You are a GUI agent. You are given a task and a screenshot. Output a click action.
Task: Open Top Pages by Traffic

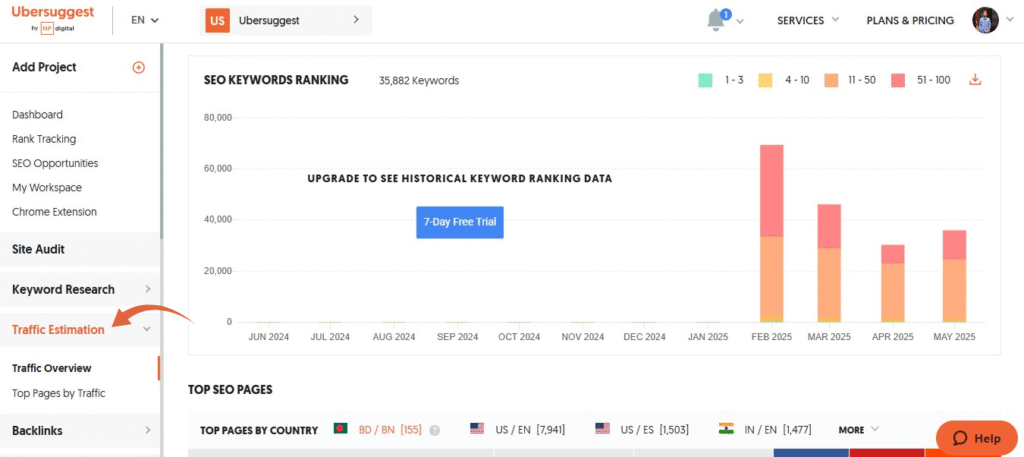pyautogui.click(x=58, y=394)
